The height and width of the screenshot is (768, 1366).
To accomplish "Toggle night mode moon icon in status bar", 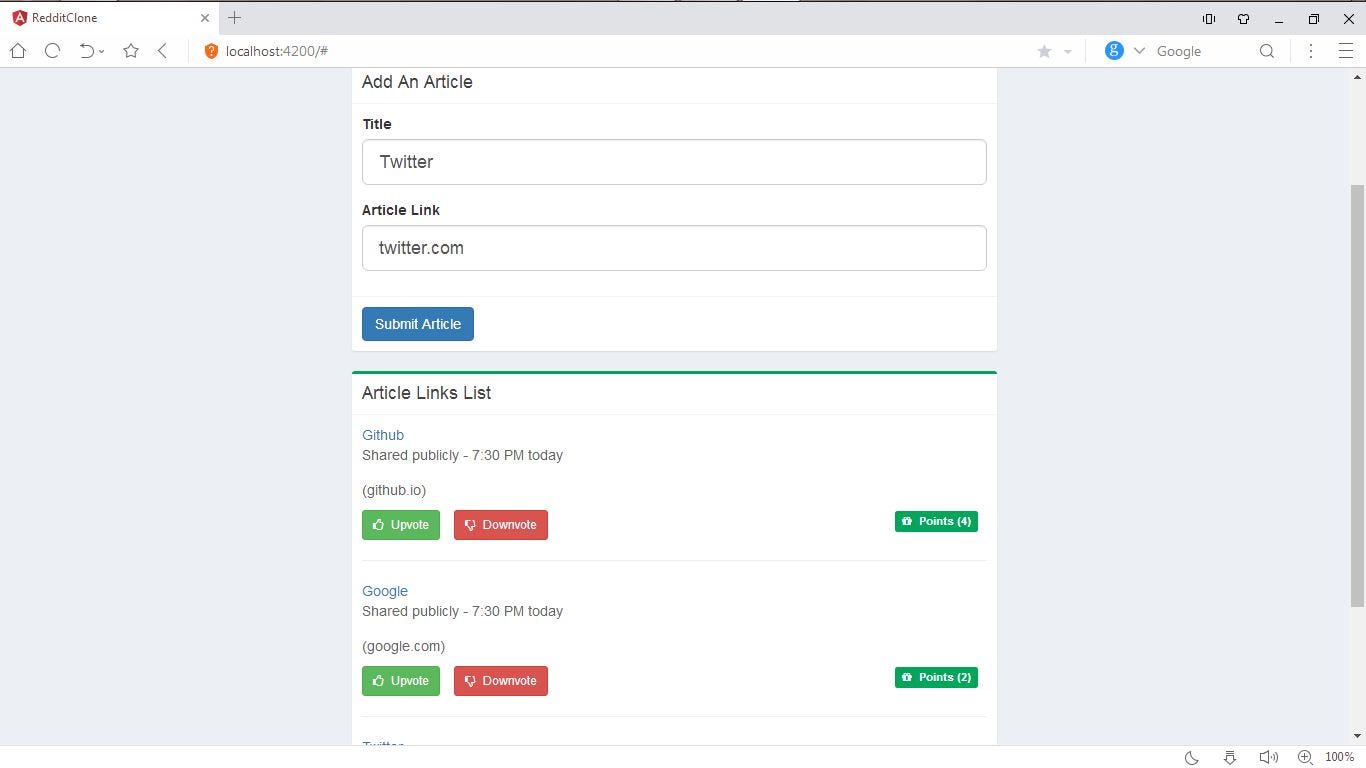I will [1191, 757].
